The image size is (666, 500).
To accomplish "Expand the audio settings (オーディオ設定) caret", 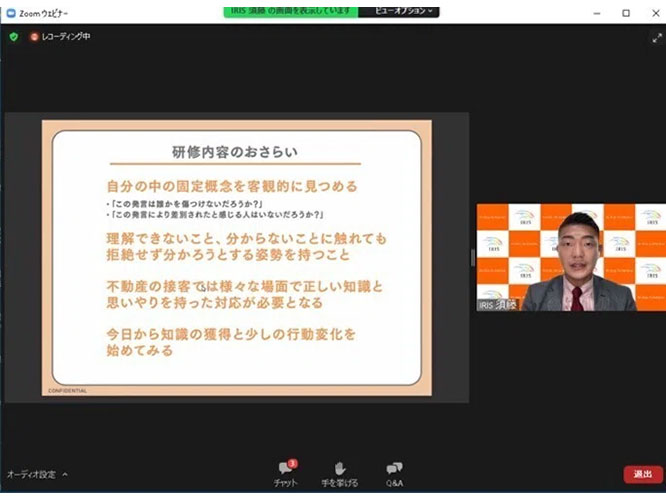I will 65,474.
